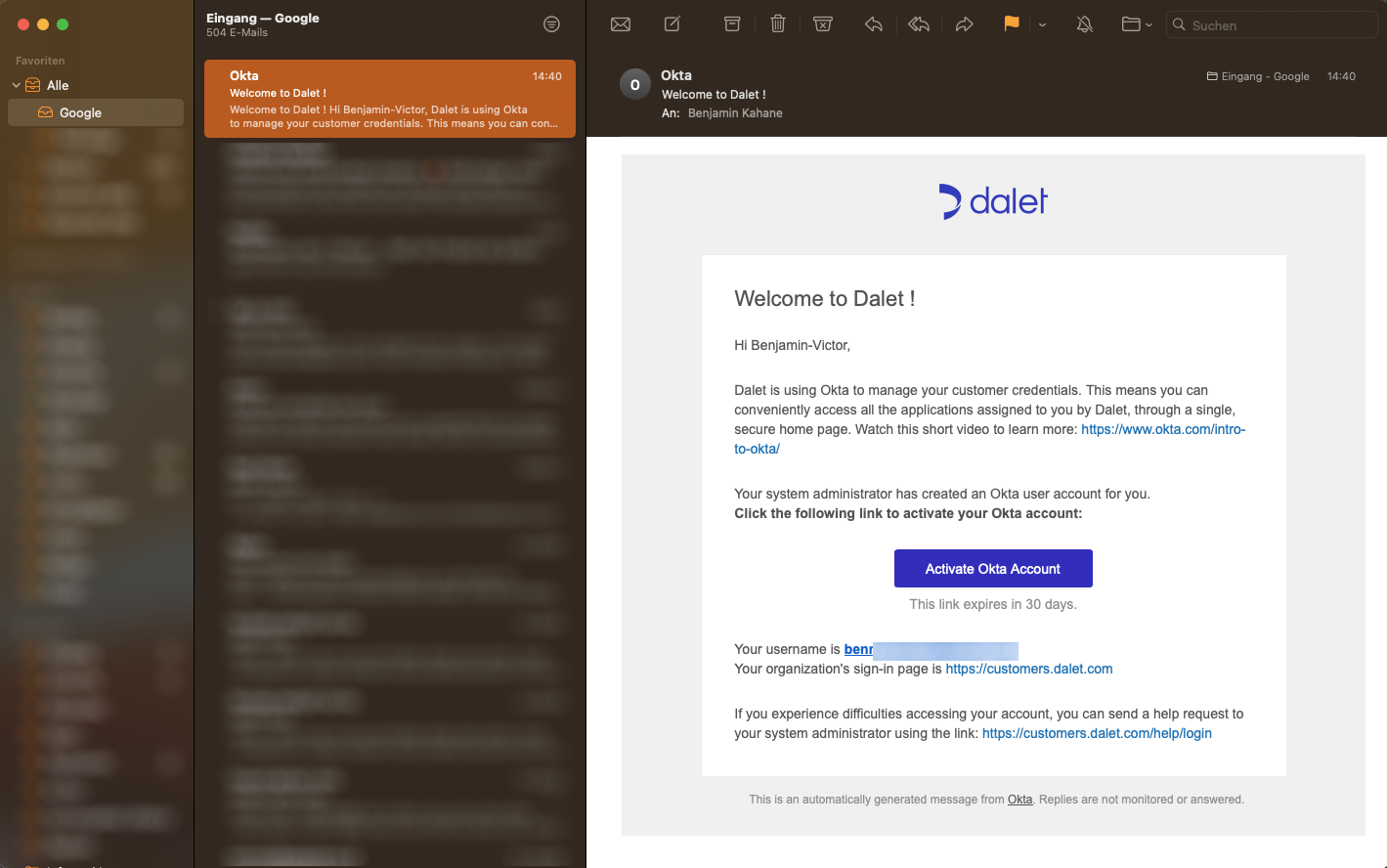Click the Favoriten sidebar header
The width and height of the screenshot is (1387, 868).
coord(40,61)
